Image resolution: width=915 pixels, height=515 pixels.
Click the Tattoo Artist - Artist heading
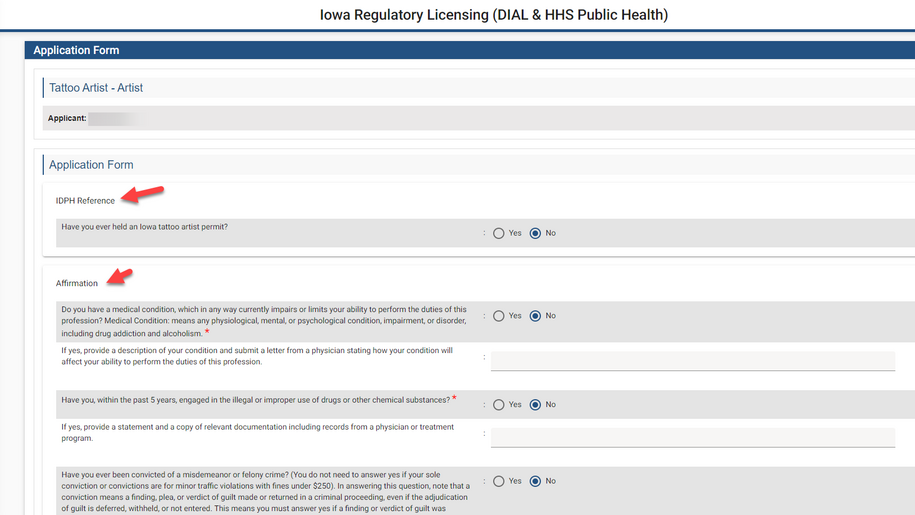click(x=96, y=88)
